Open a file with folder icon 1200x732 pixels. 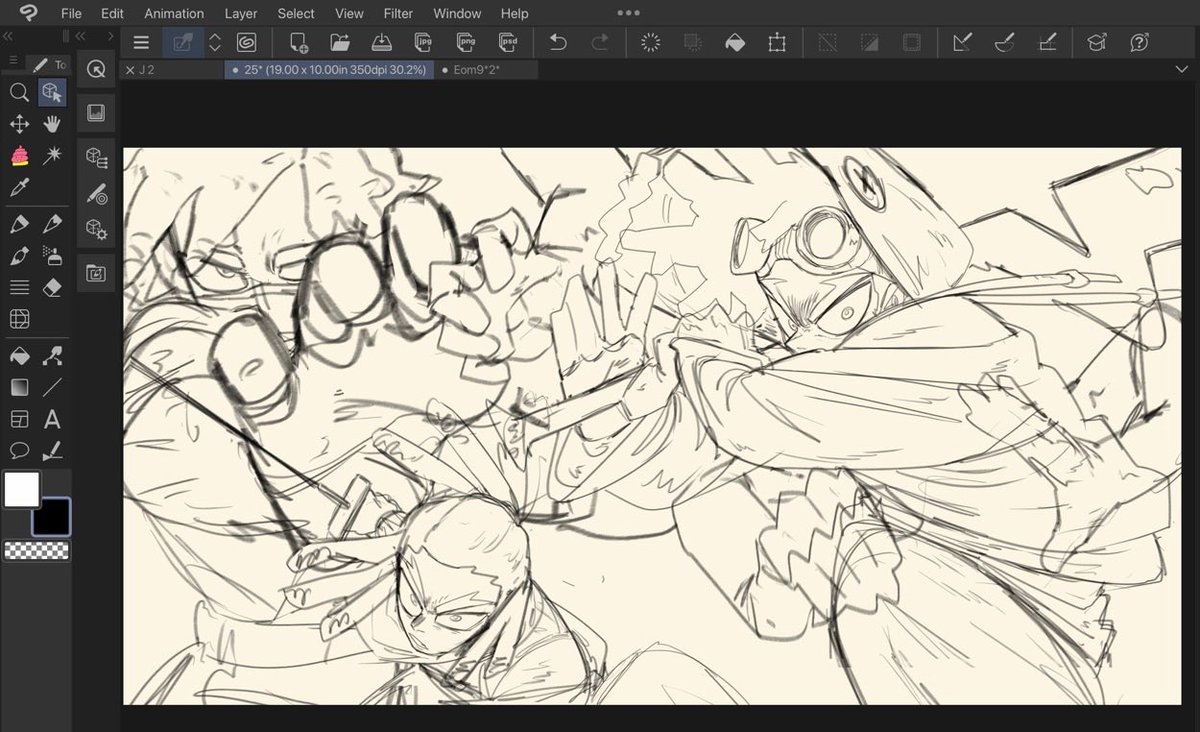(x=340, y=43)
